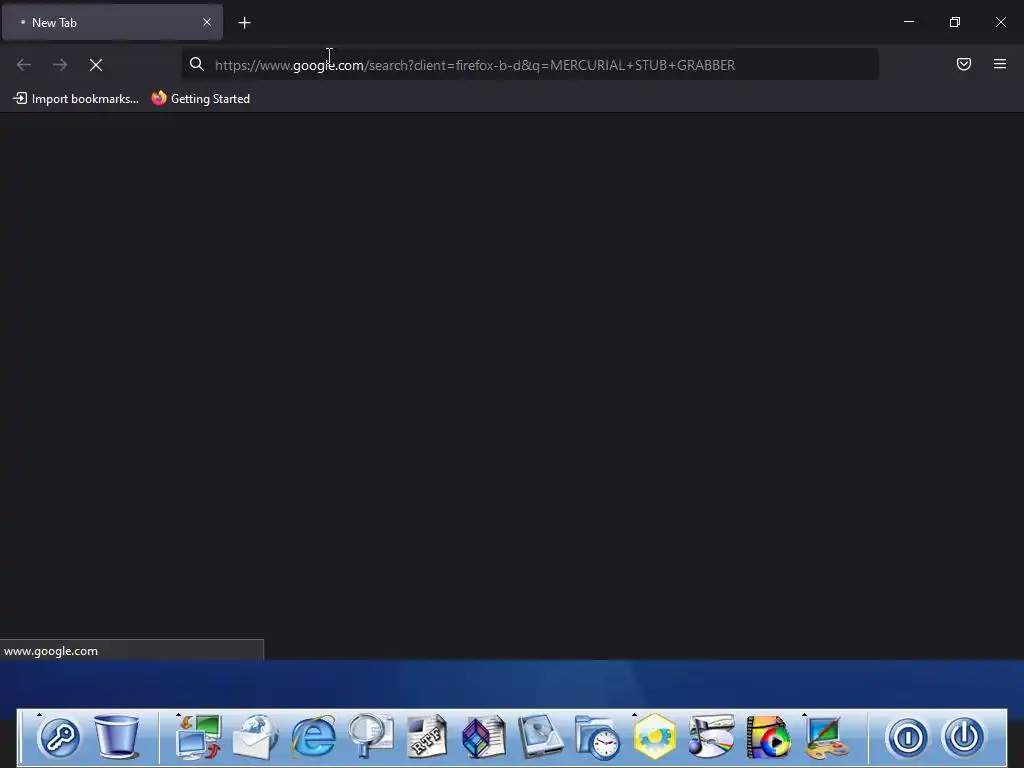Select the New Tab tab

(112, 22)
